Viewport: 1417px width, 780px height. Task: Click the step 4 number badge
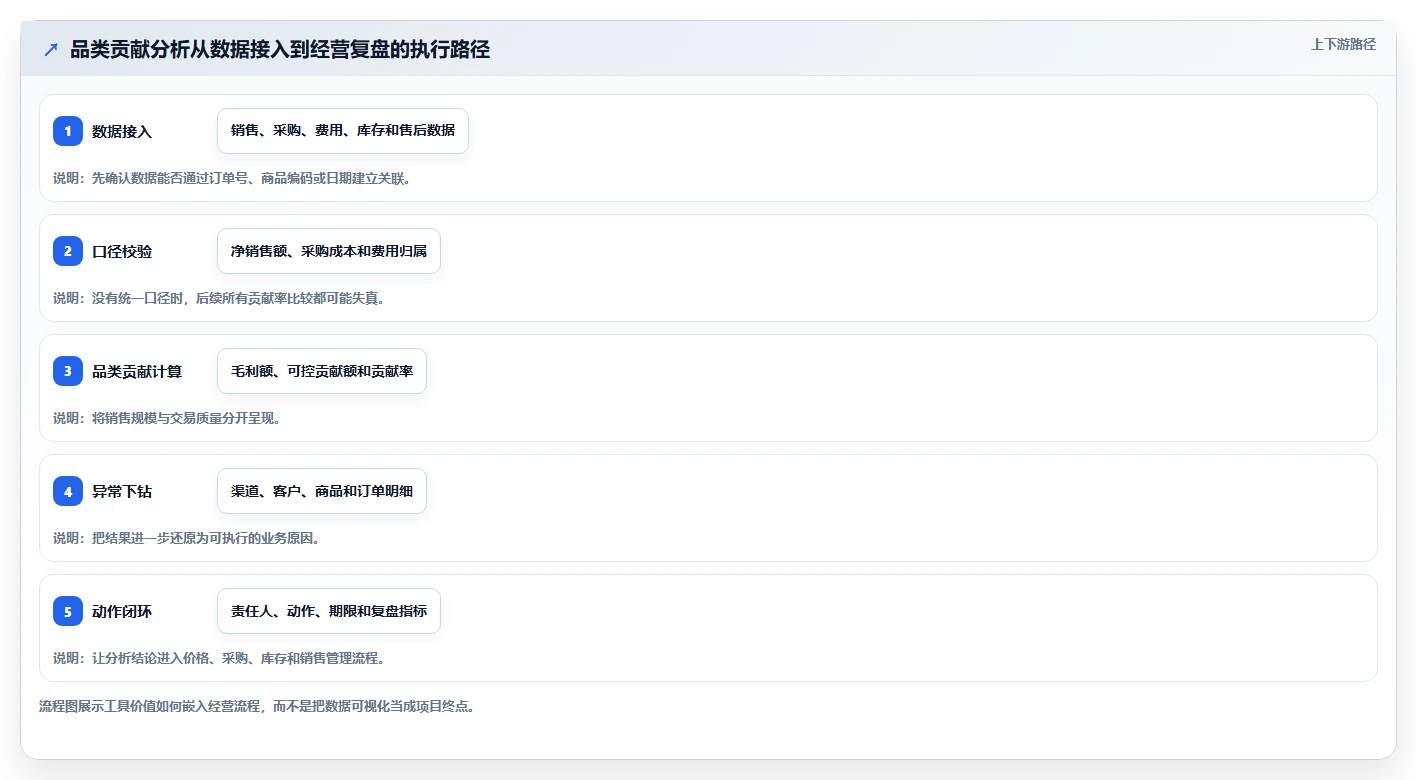coord(68,491)
